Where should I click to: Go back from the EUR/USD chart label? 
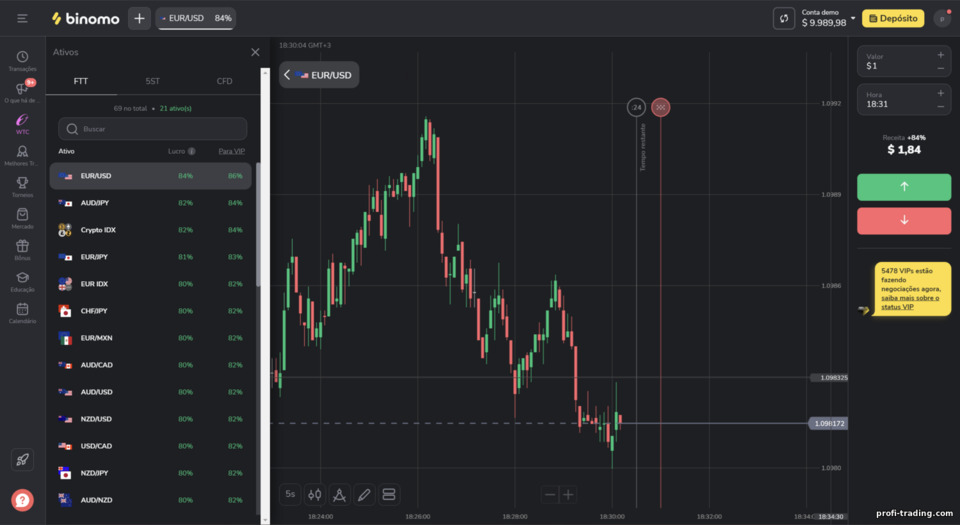coord(287,75)
